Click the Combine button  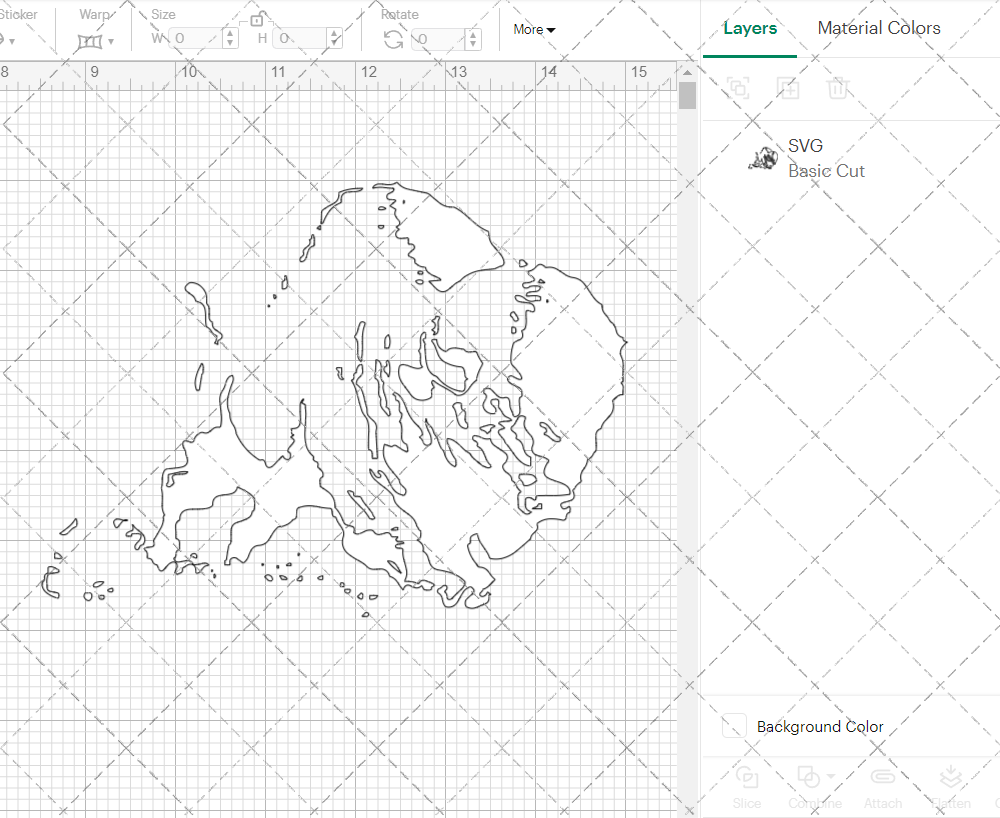click(814, 788)
